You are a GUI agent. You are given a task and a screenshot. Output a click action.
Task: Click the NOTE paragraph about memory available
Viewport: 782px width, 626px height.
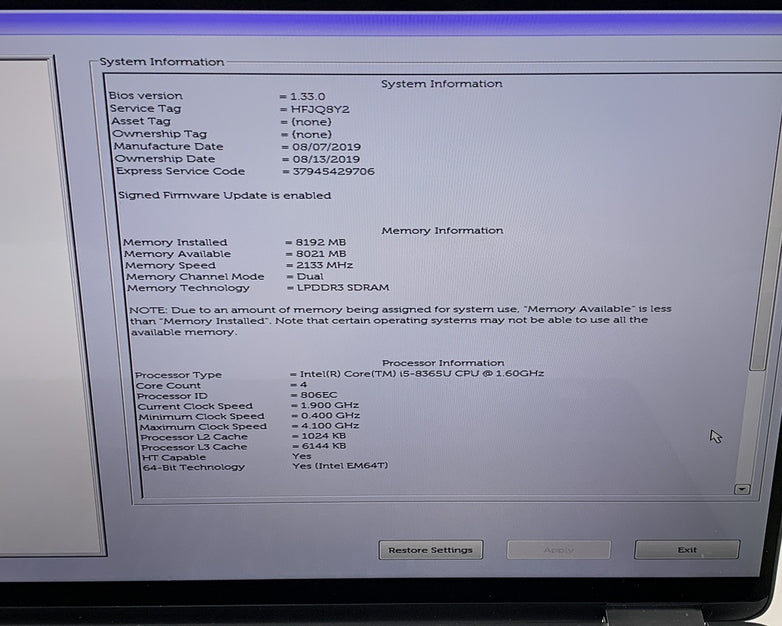400,320
